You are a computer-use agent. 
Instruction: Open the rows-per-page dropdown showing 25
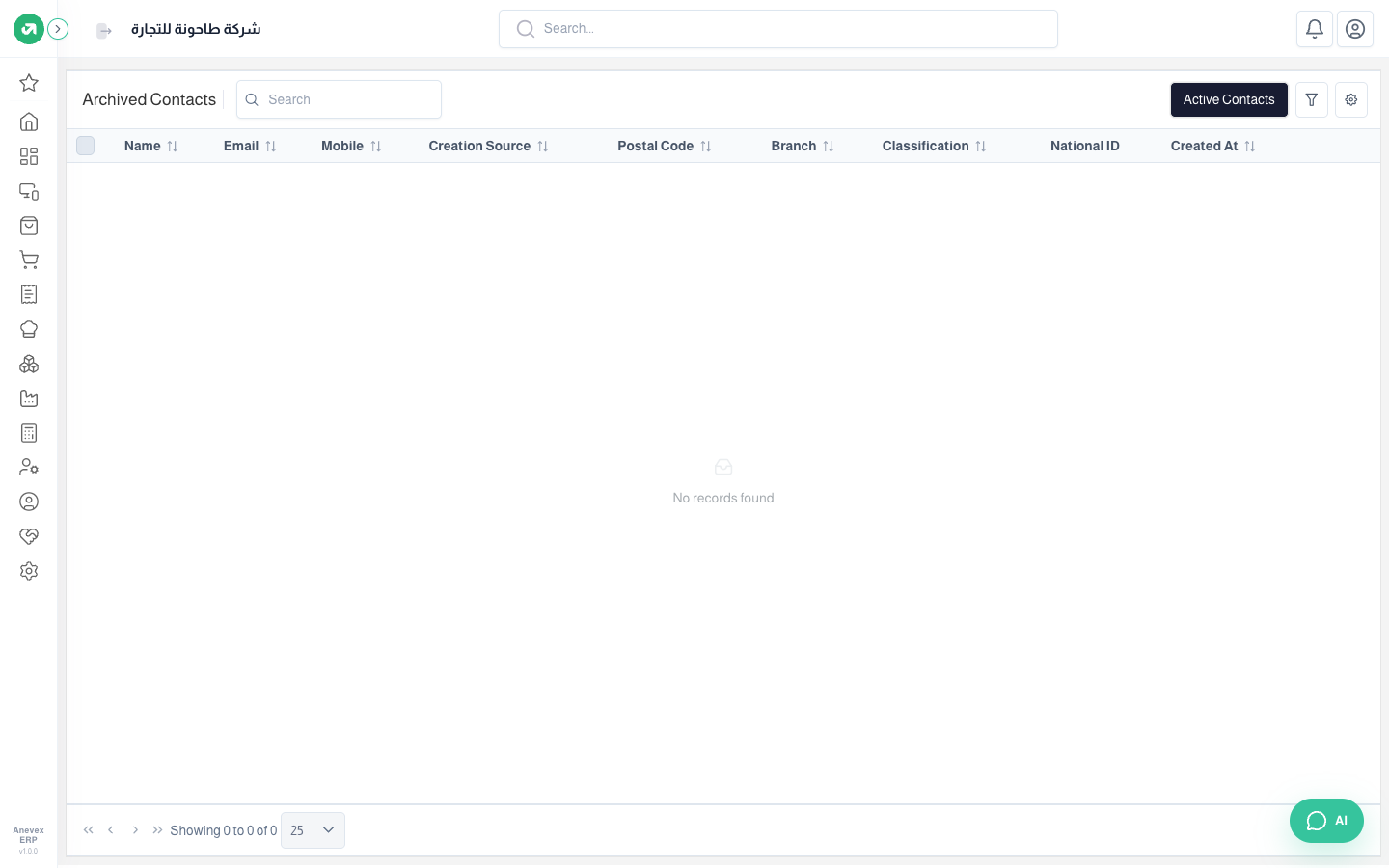(x=313, y=830)
